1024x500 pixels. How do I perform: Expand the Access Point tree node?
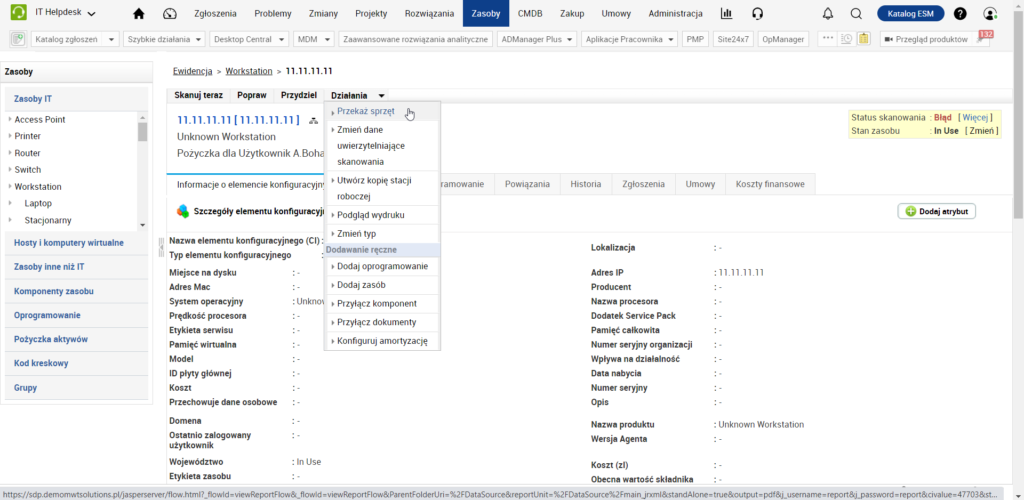pos(10,119)
